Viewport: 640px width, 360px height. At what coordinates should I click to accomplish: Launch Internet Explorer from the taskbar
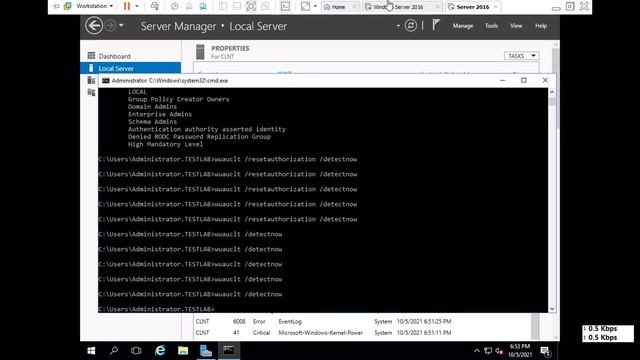[x=160, y=351]
